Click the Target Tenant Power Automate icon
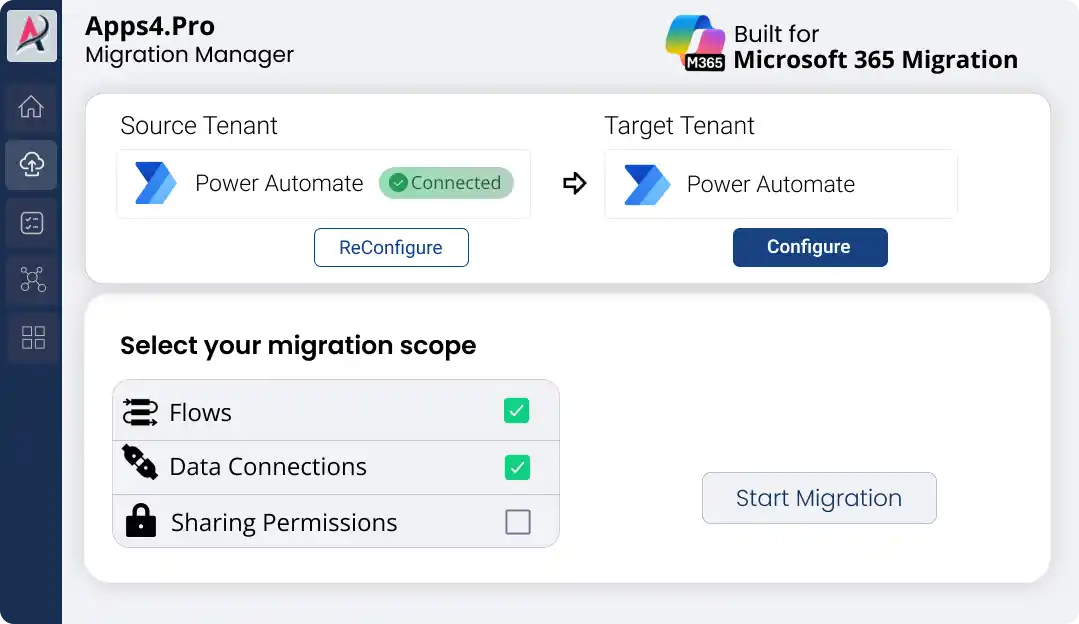 [646, 184]
